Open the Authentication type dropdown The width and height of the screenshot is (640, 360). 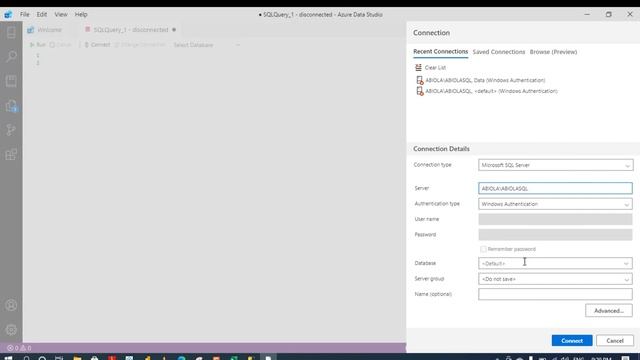point(556,204)
